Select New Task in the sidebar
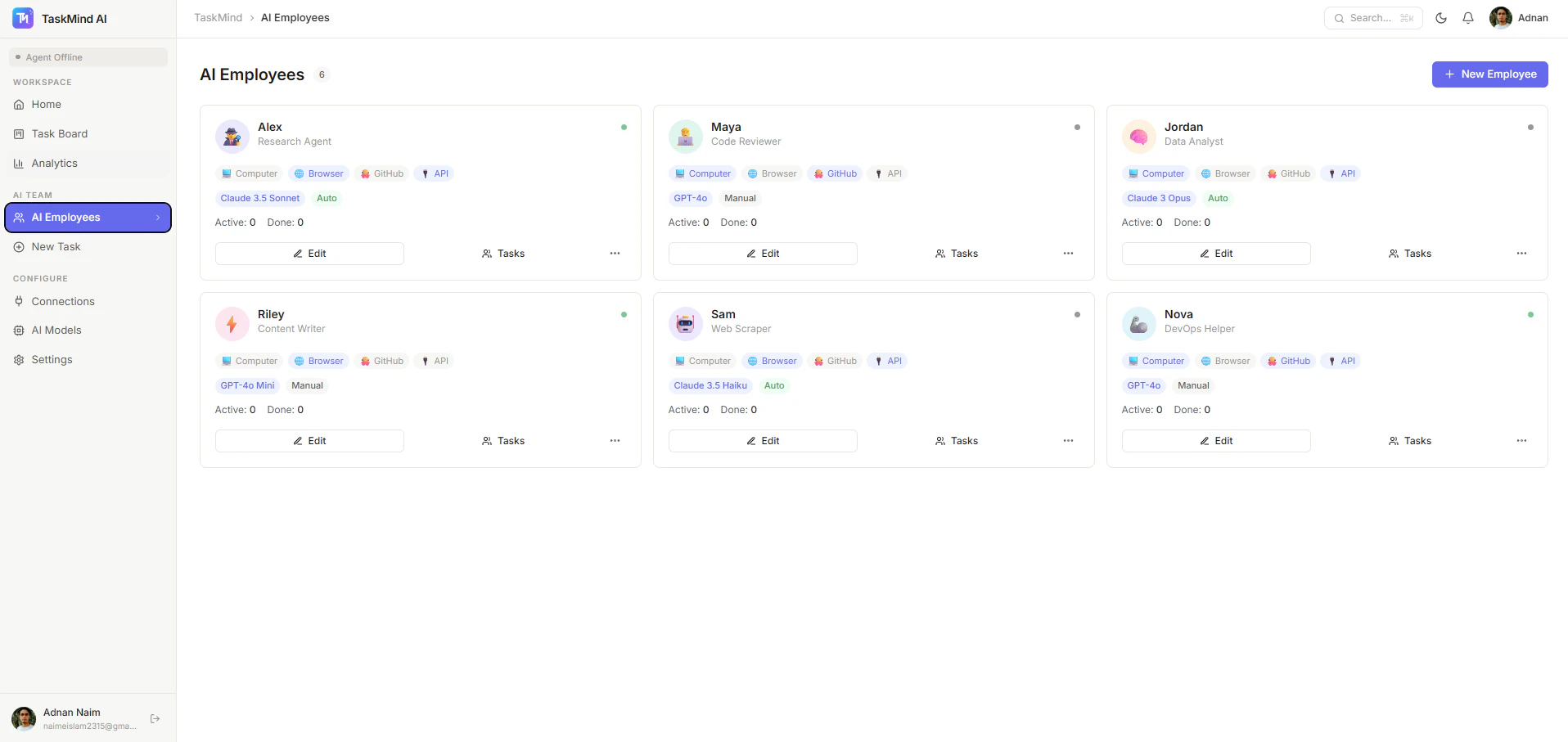Image resolution: width=1568 pixels, height=742 pixels. point(88,247)
